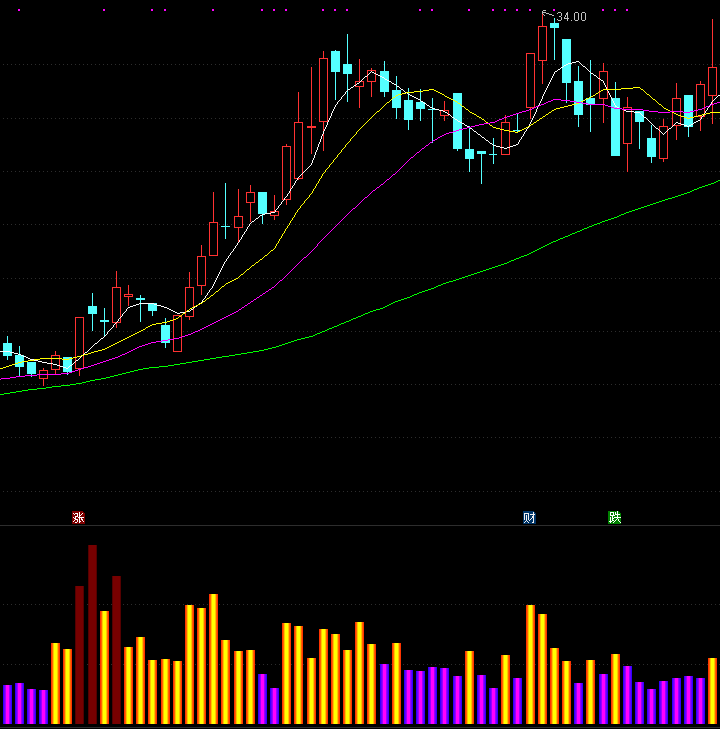Select the red candlestick peaking at 34.00

pos(542,43)
